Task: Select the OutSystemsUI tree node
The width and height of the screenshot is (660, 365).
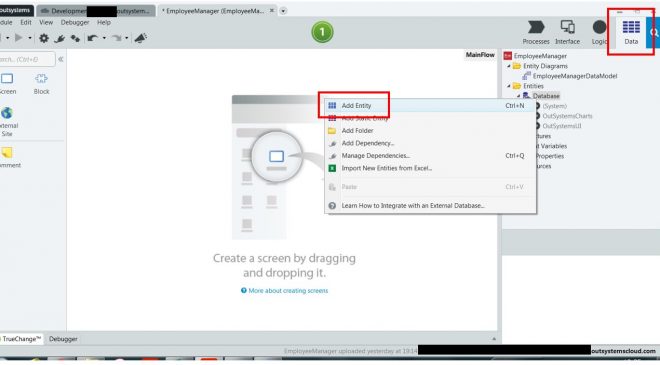Action: tap(562, 126)
